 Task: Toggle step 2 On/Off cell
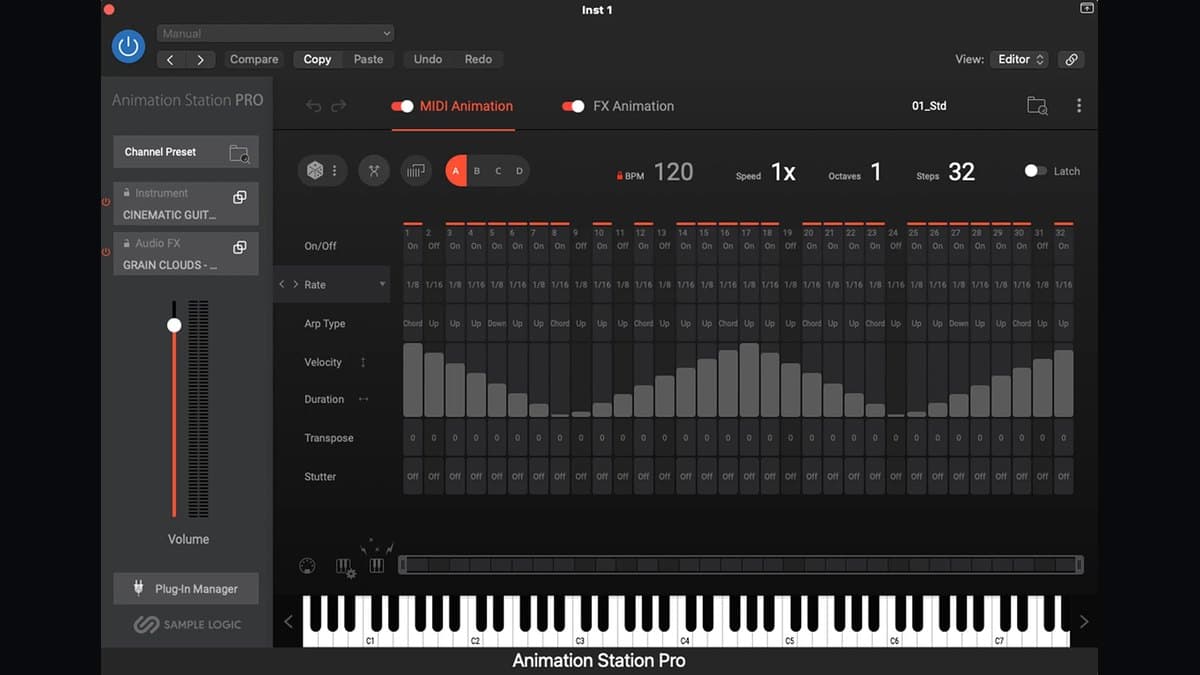coord(434,246)
